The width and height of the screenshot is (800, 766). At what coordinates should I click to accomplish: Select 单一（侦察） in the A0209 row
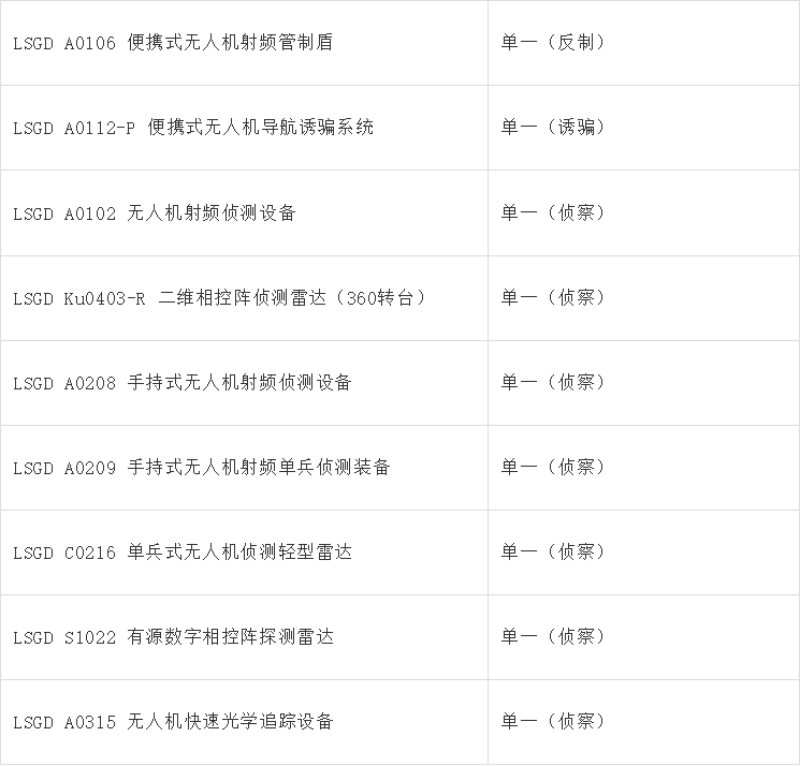tap(553, 468)
